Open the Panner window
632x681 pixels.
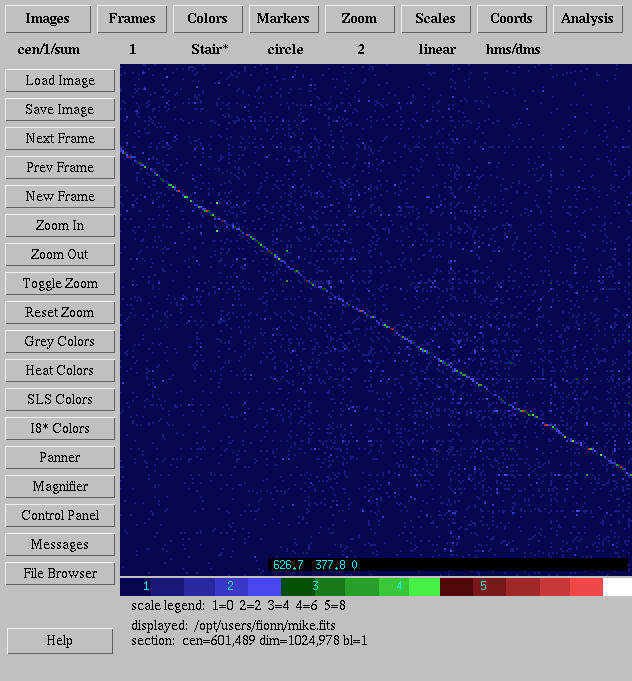(x=60, y=457)
